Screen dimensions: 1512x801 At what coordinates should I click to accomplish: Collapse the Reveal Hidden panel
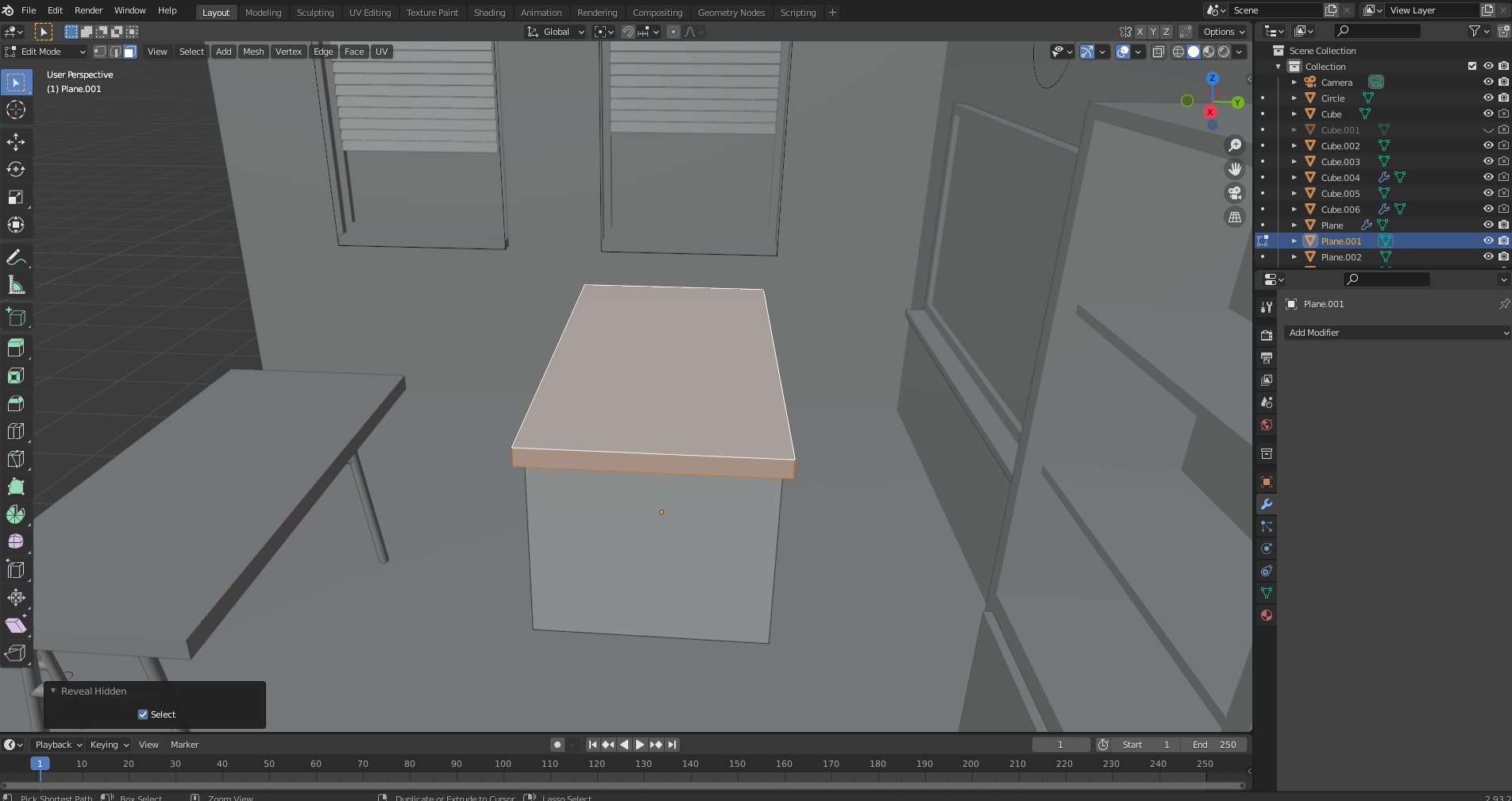(x=53, y=691)
